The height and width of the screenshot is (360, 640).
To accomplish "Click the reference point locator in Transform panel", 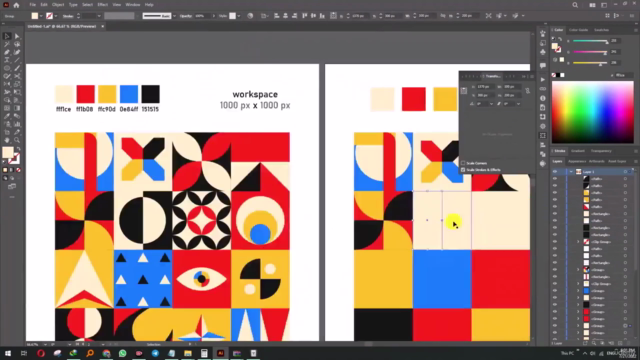I will click(x=464, y=91).
